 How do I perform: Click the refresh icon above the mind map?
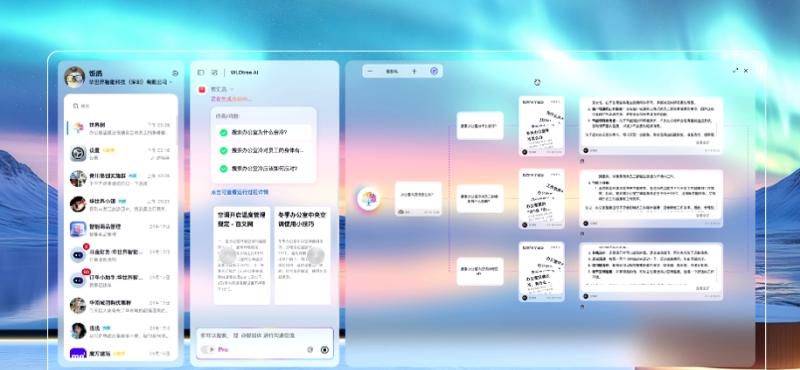[x=537, y=82]
